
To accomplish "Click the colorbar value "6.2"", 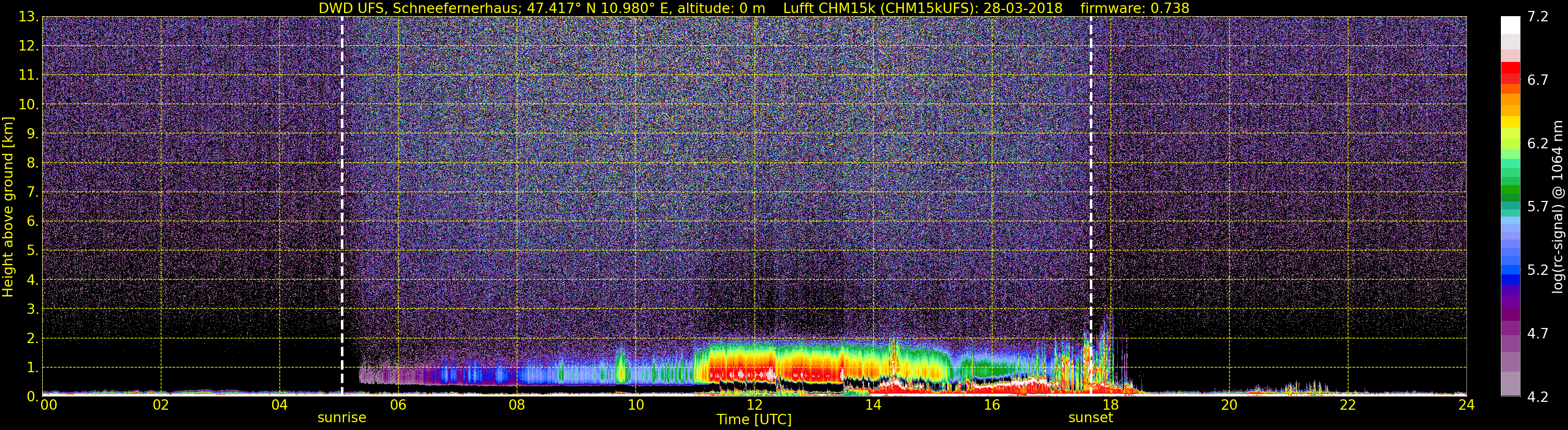I will (x=1538, y=144).
